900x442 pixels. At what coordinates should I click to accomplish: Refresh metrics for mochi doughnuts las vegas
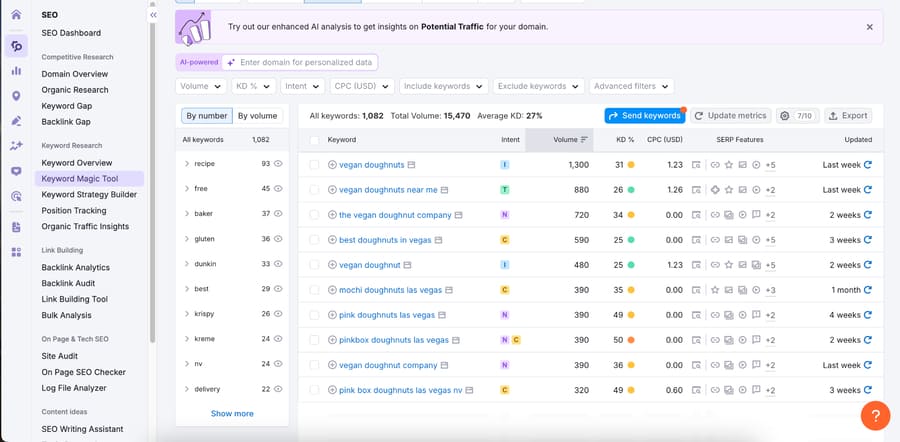click(x=868, y=290)
